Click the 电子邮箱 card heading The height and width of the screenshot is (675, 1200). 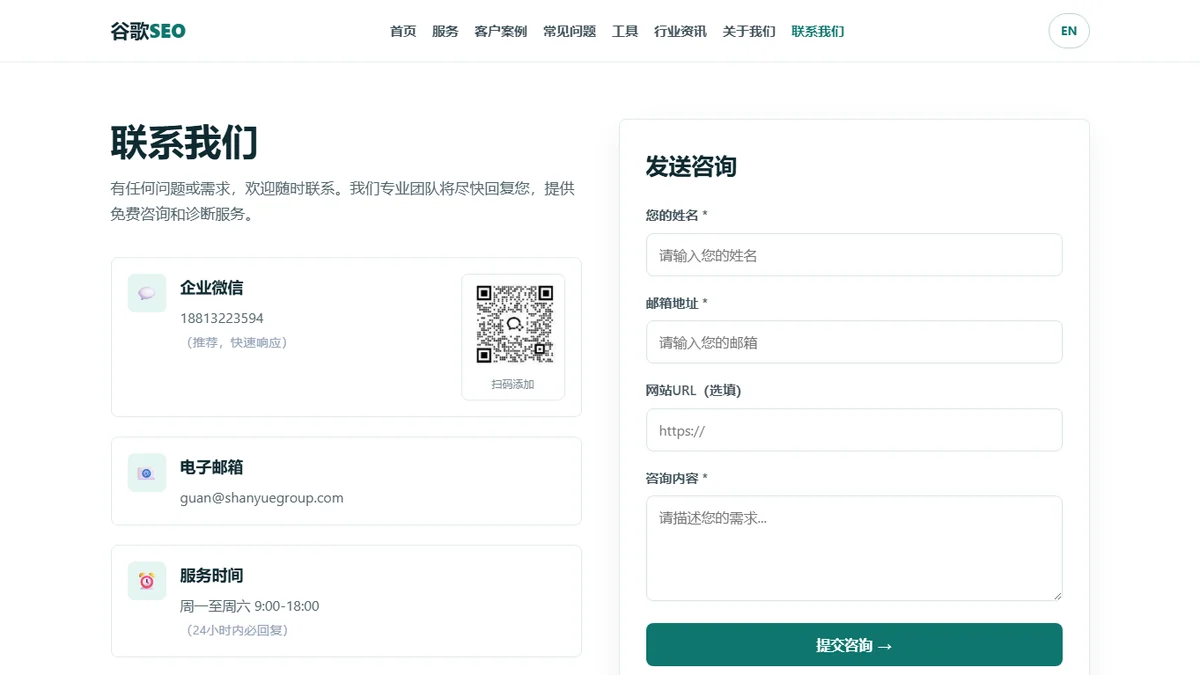click(x=212, y=468)
